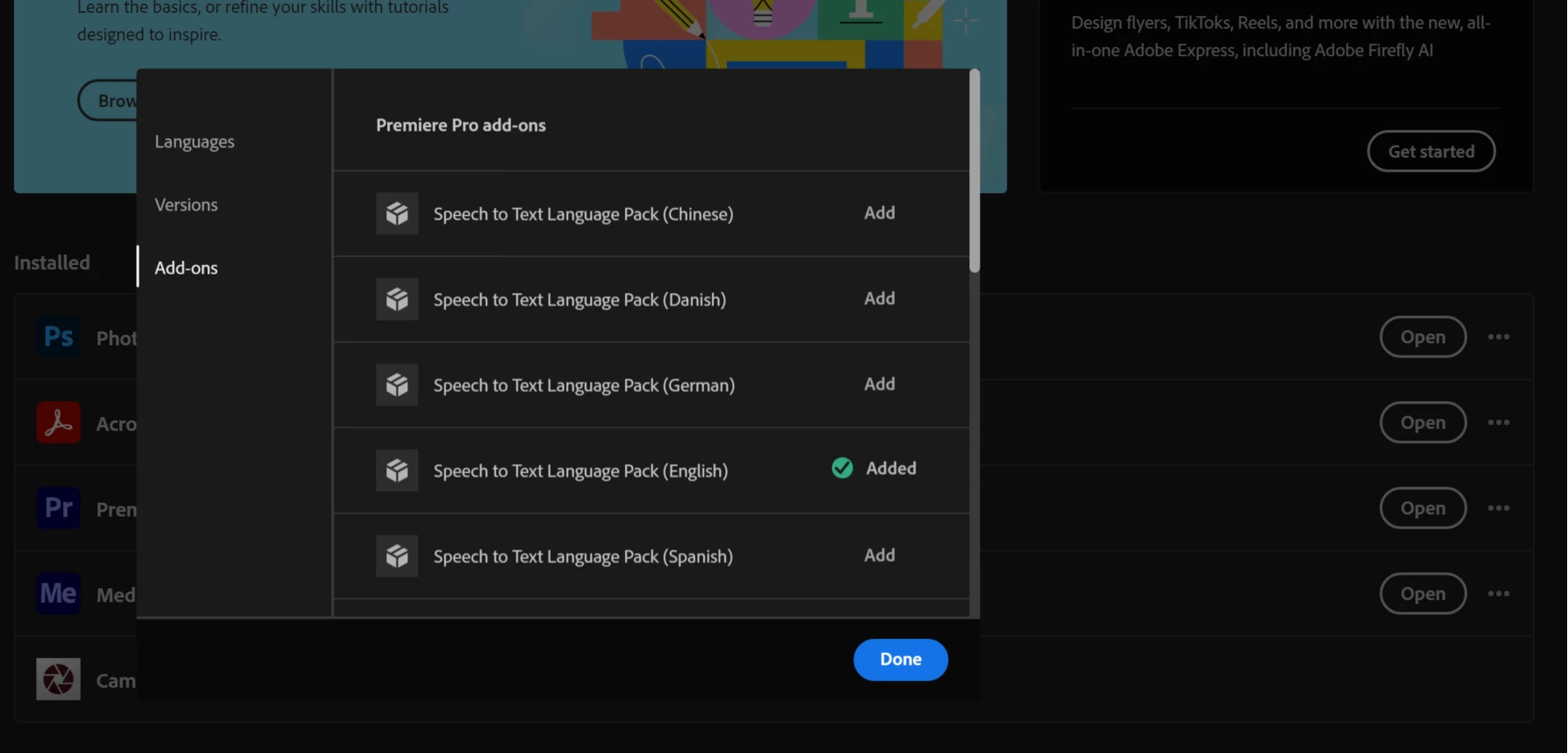
Task: Click the Adobe Express promo description text
Action: (1281, 36)
